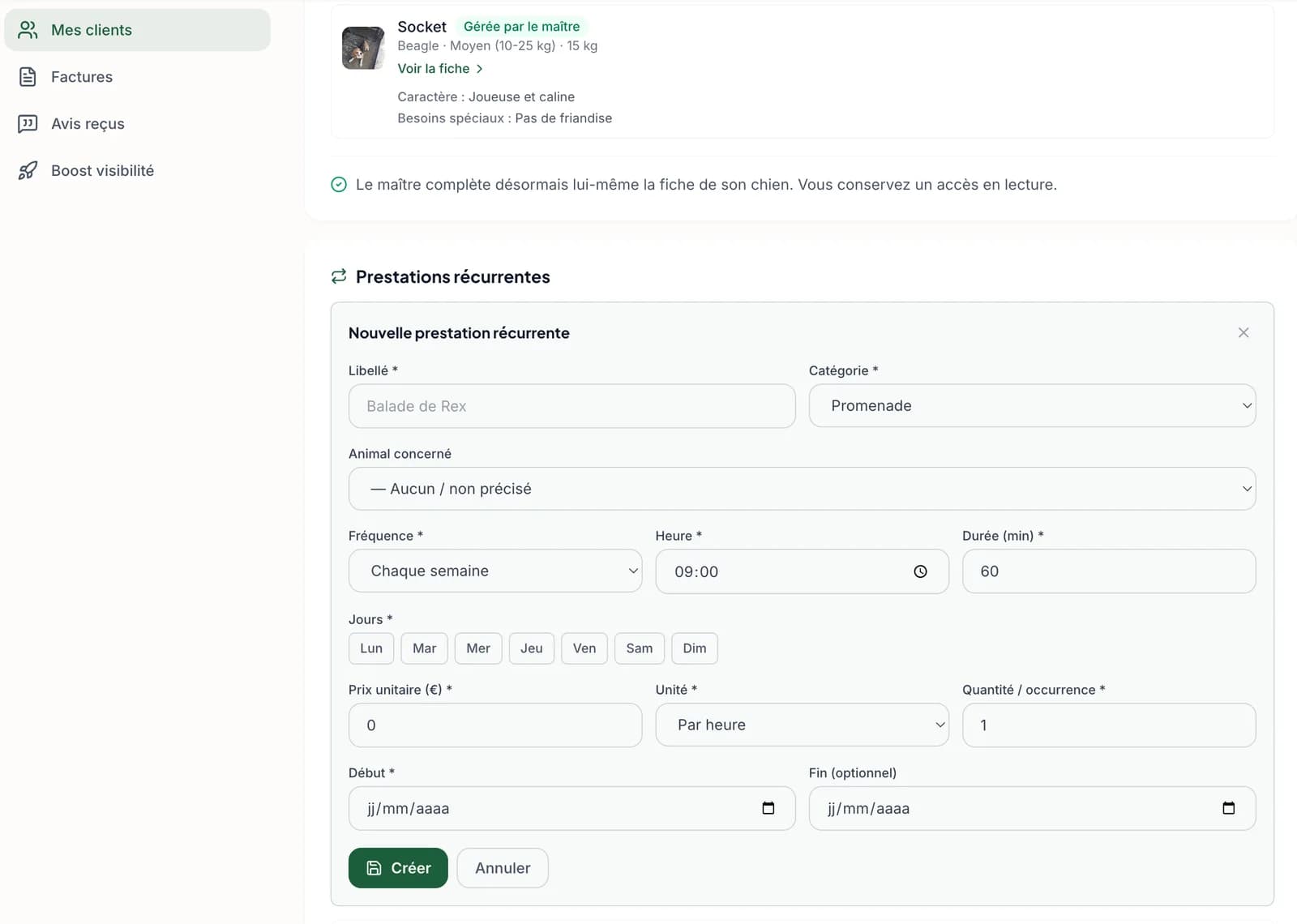Open the clock picker in Heure field
Image resolution: width=1297 pixels, height=924 pixels.
pos(920,571)
